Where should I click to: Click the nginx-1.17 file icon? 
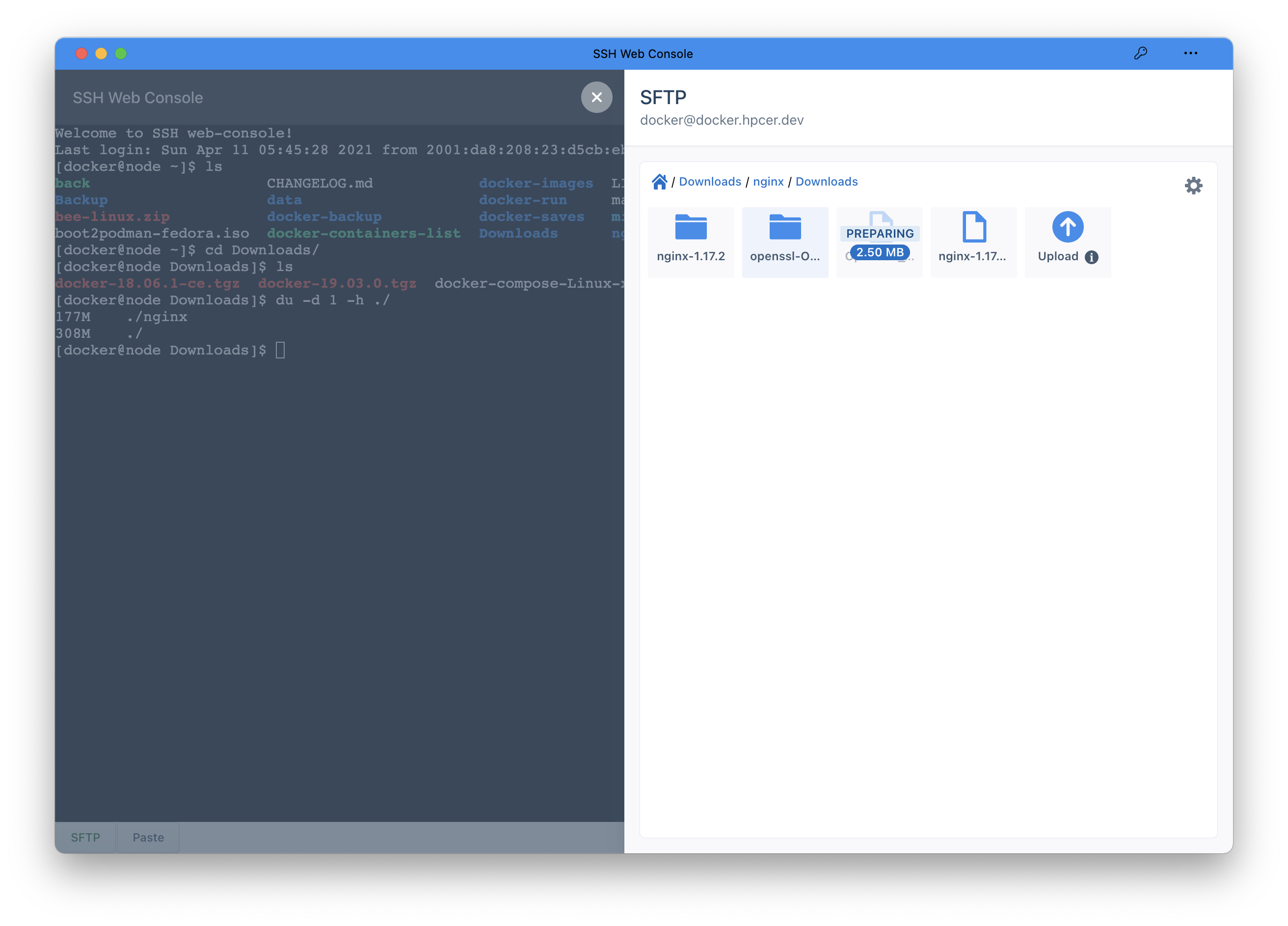pyautogui.click(x=973, y=227)
